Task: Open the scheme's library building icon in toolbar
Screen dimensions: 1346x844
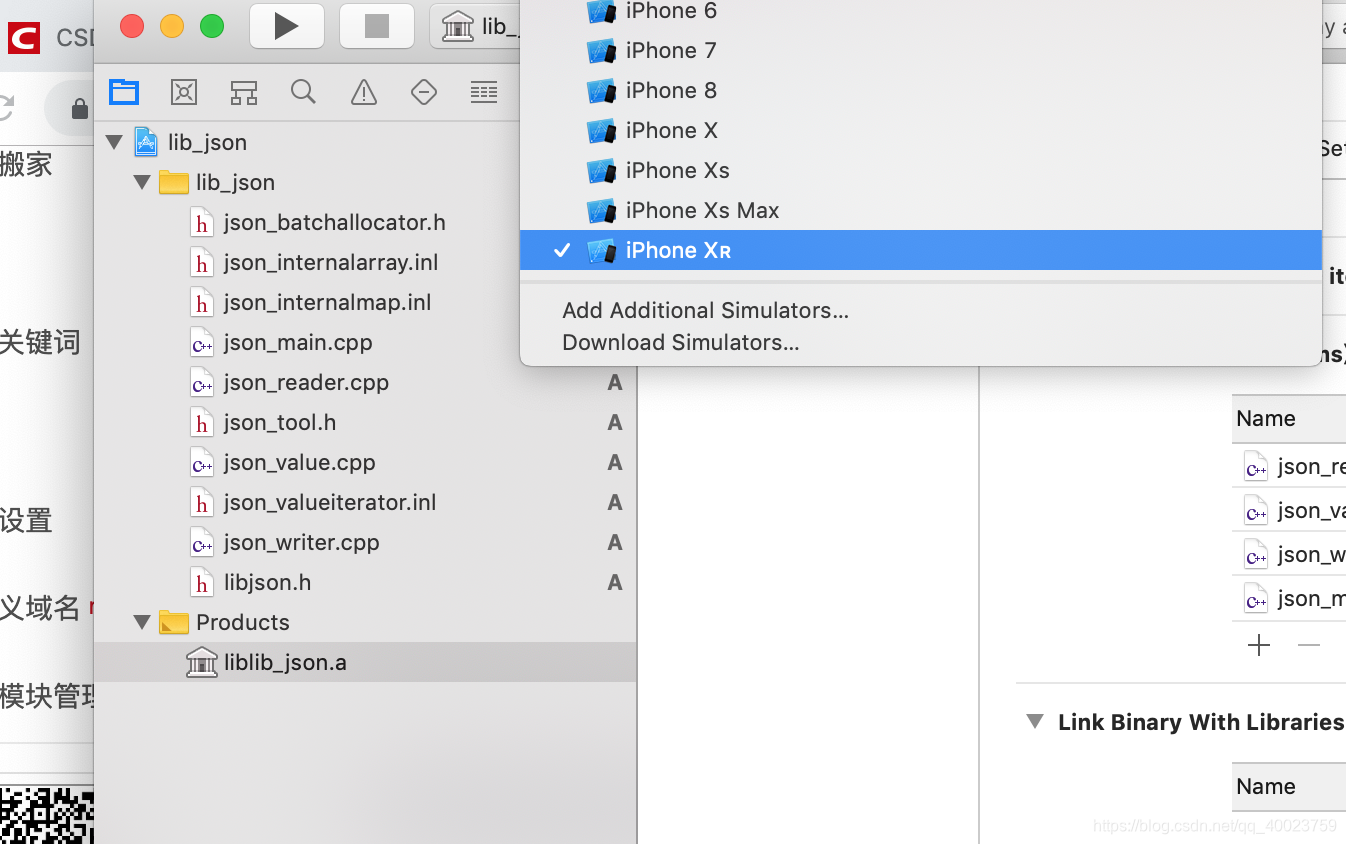Action: point(457,26)
